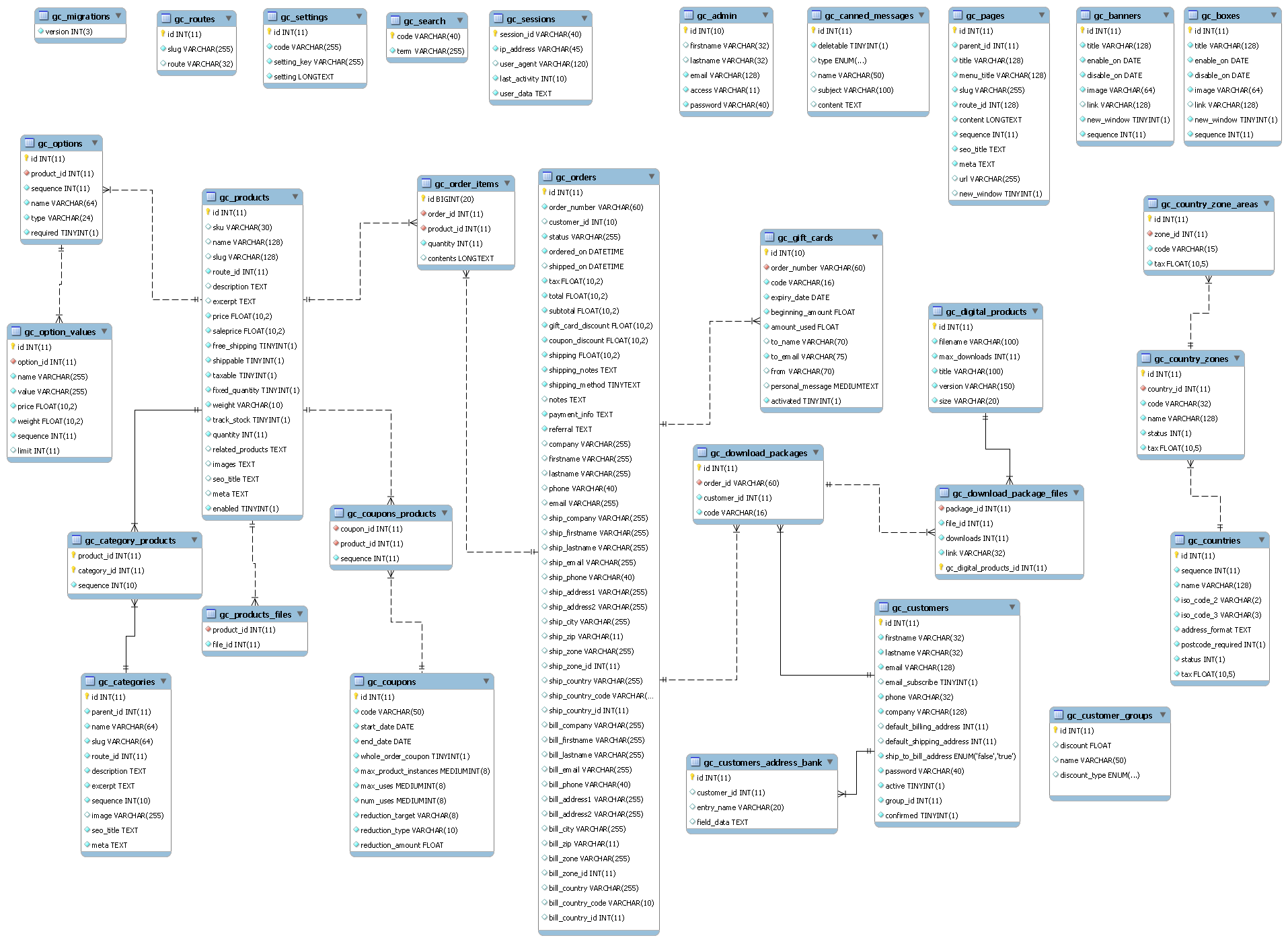Click the gc_download_packages table header icon
The image size is (1288, 942).
pos(702,453)
